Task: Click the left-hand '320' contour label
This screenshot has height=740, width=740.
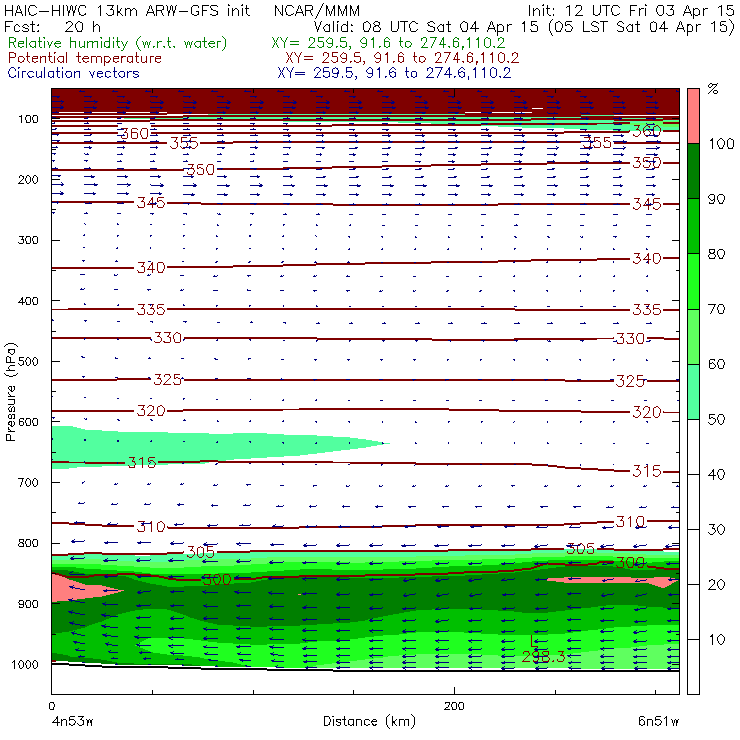Action: (151, 411)
